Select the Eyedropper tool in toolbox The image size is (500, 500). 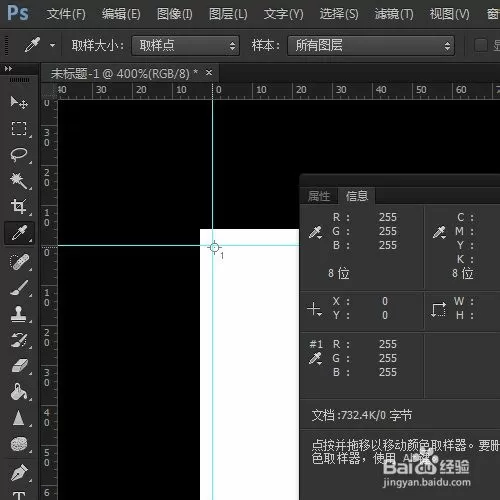[19, 233]
